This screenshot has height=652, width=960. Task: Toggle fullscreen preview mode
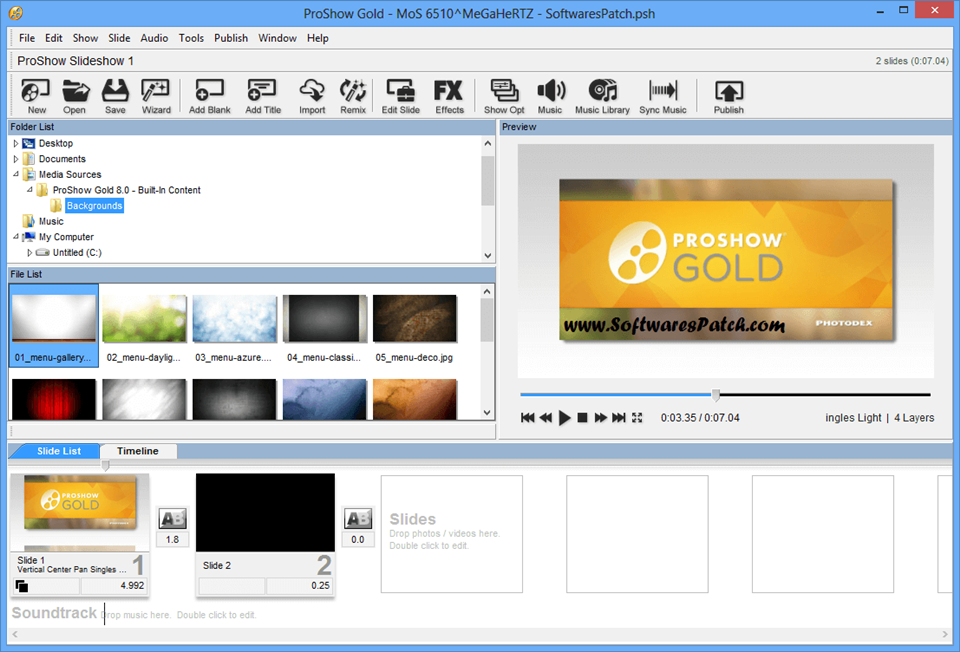637,418
